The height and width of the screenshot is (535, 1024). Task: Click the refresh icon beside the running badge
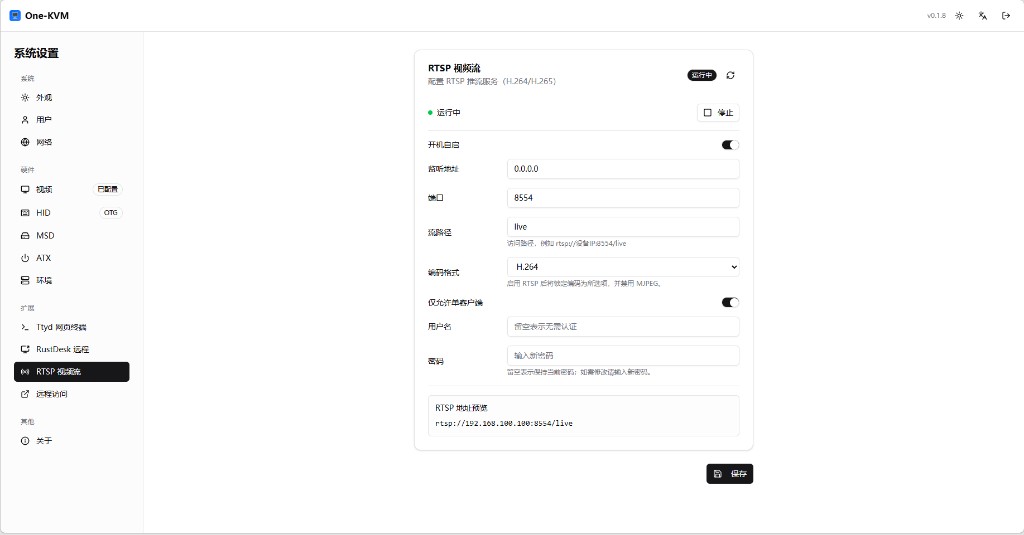731,75
